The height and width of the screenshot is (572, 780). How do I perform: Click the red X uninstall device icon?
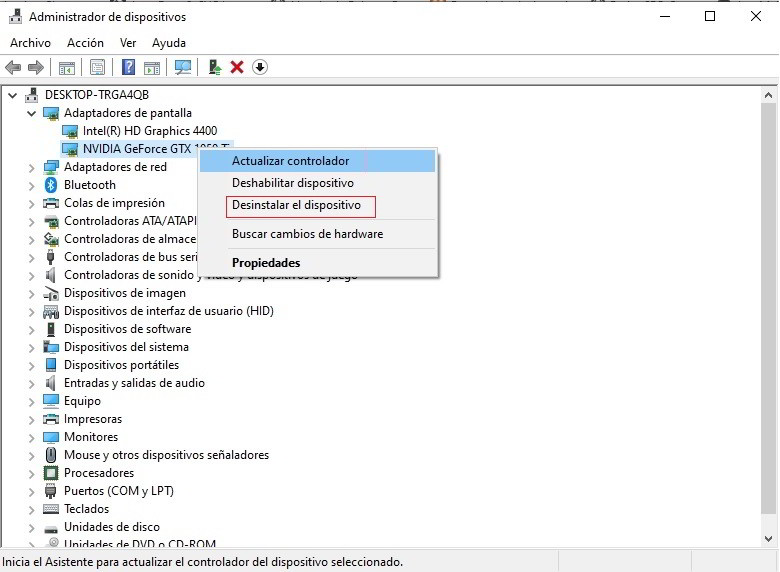click(237, 67)
